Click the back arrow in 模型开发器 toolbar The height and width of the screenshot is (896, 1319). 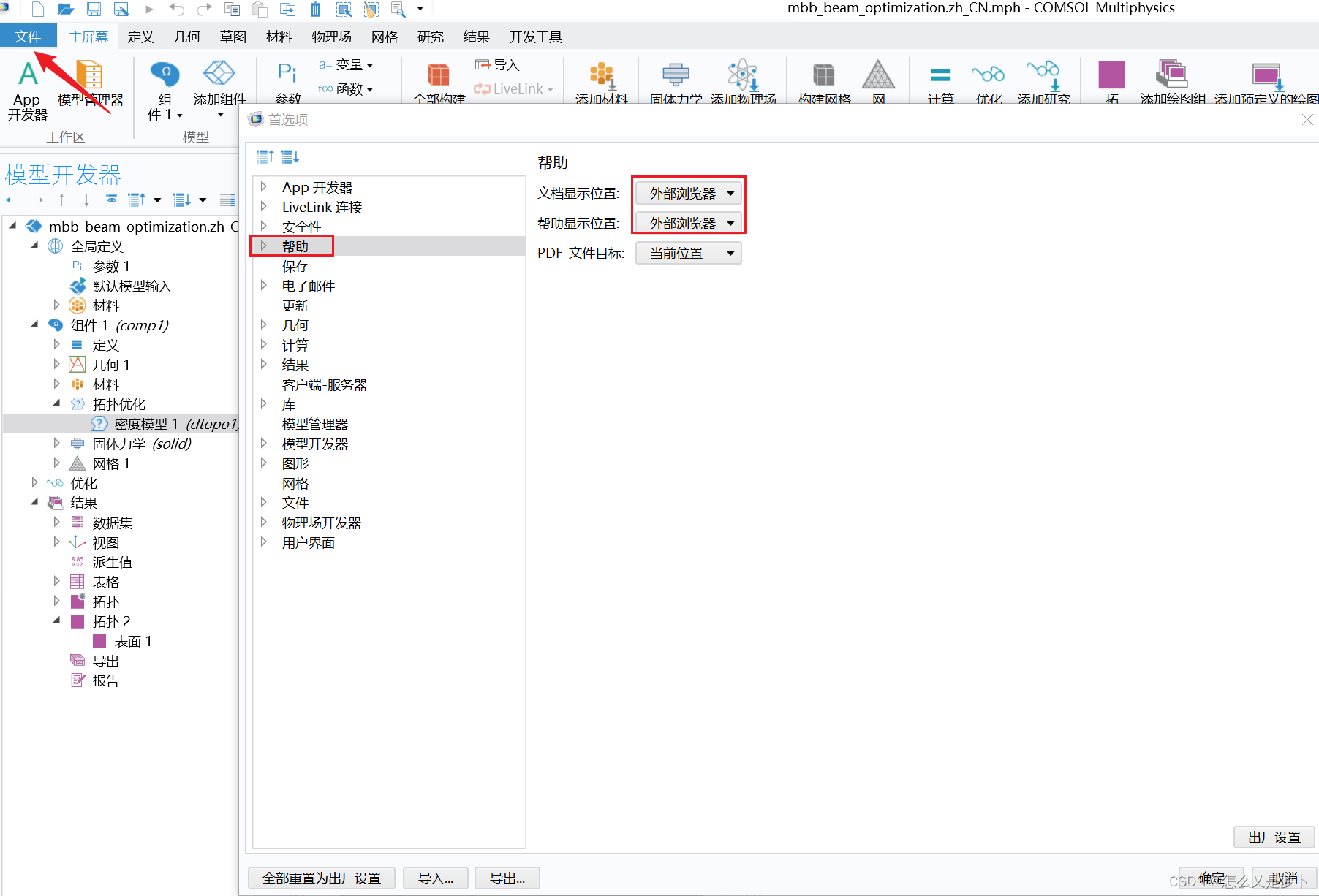12,200
